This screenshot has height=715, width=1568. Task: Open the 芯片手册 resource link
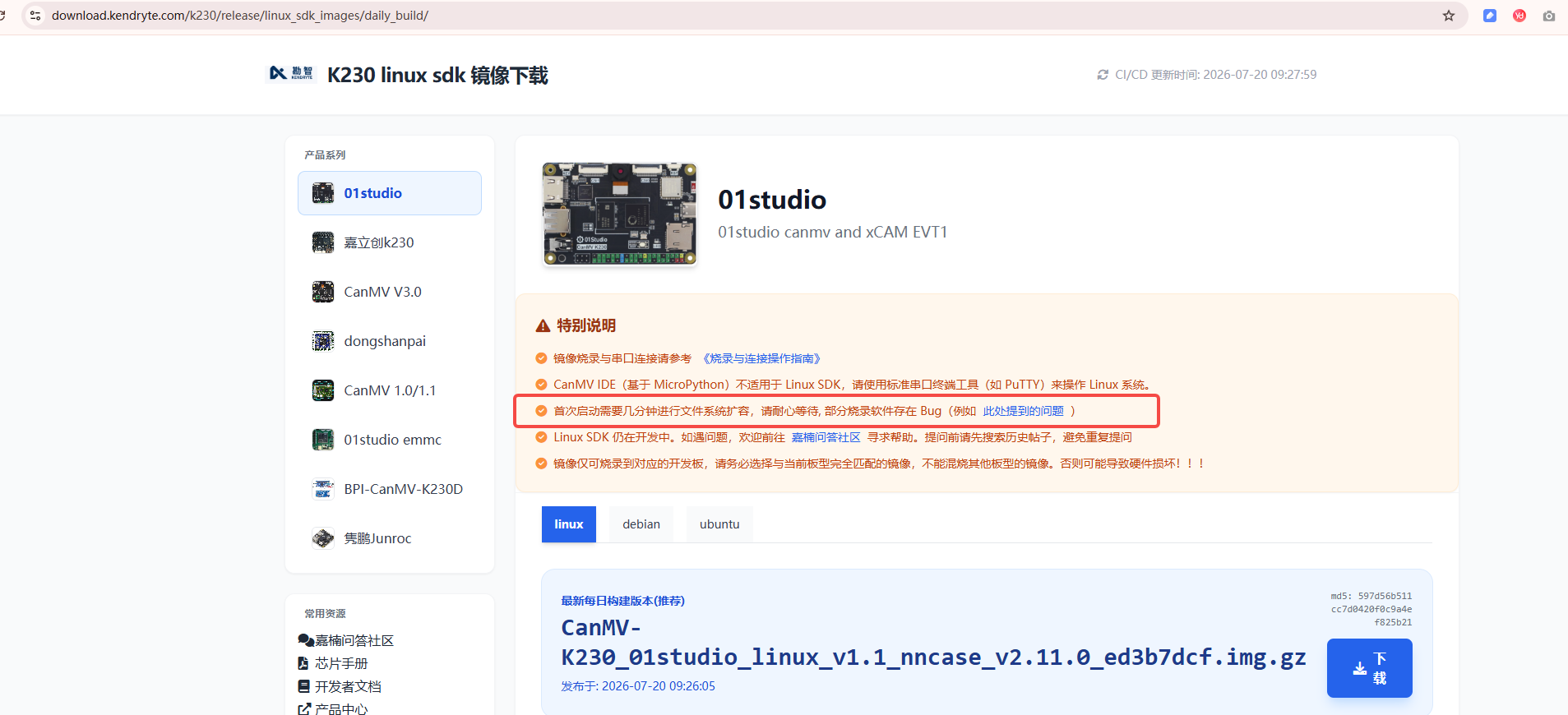click(x=341, y=663)
